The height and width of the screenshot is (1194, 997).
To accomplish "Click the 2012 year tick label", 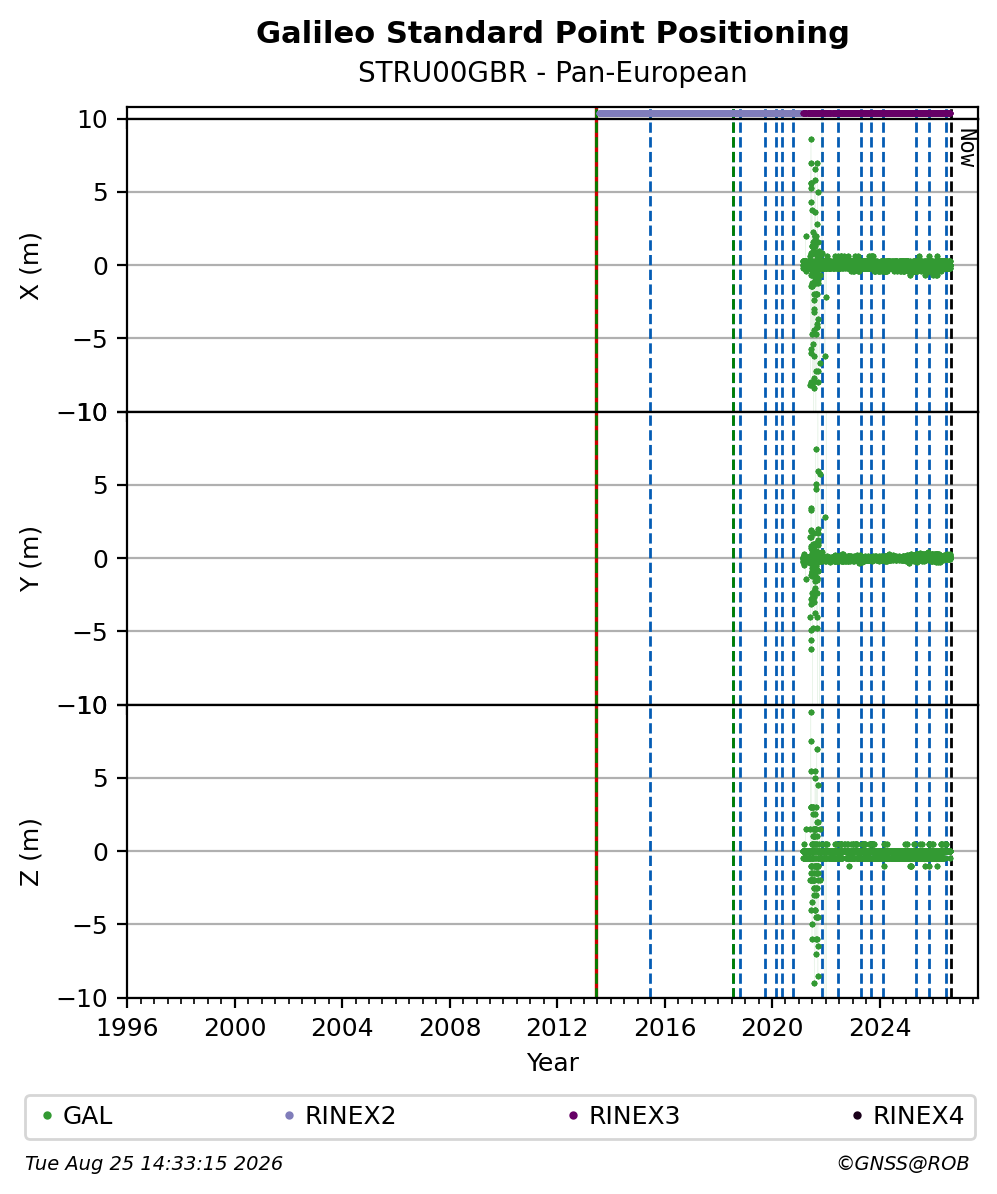I will pyautogui.click(x=557, y=1028).
